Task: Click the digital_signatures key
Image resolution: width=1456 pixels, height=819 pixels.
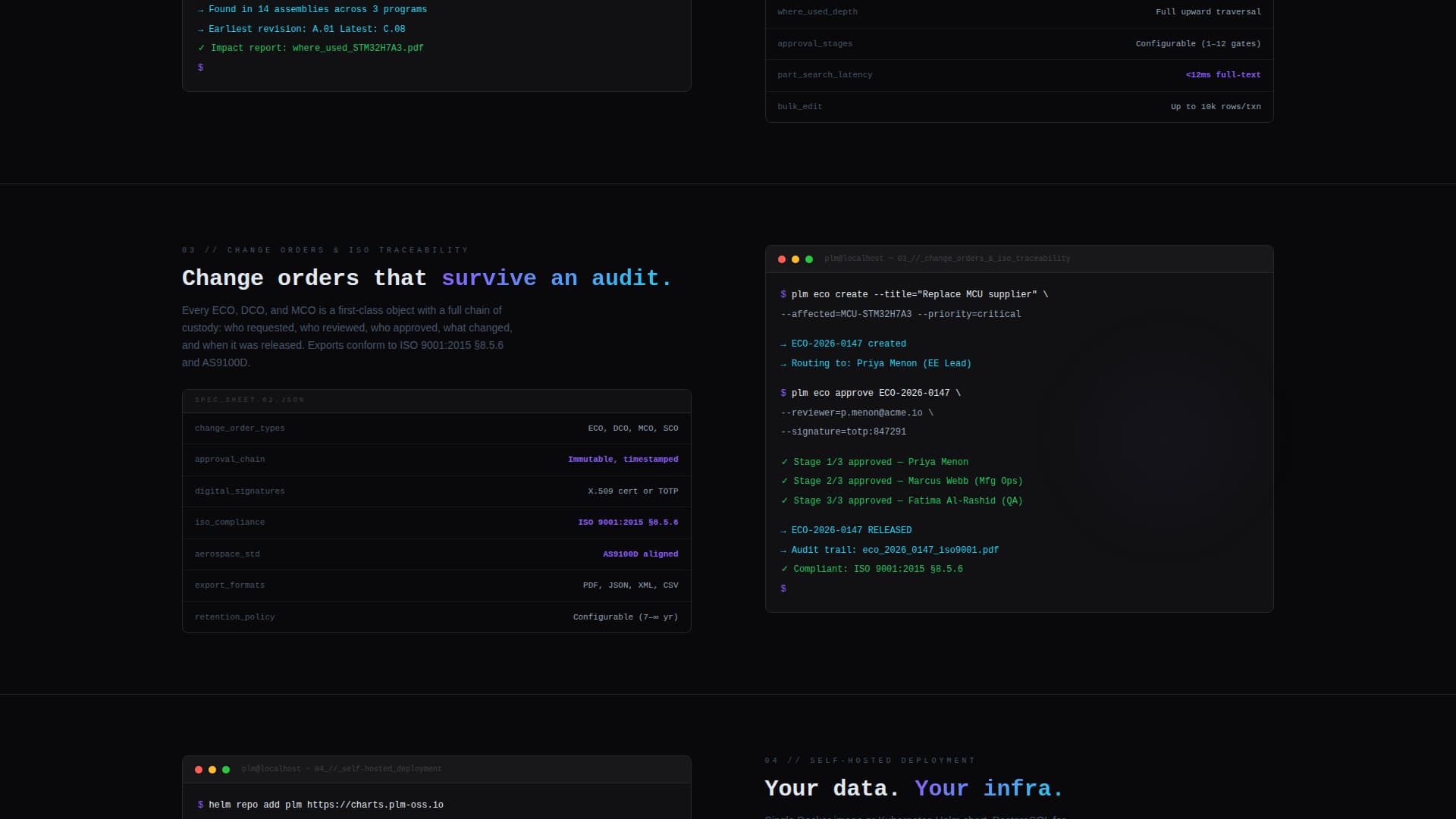Action: point(240,491)
